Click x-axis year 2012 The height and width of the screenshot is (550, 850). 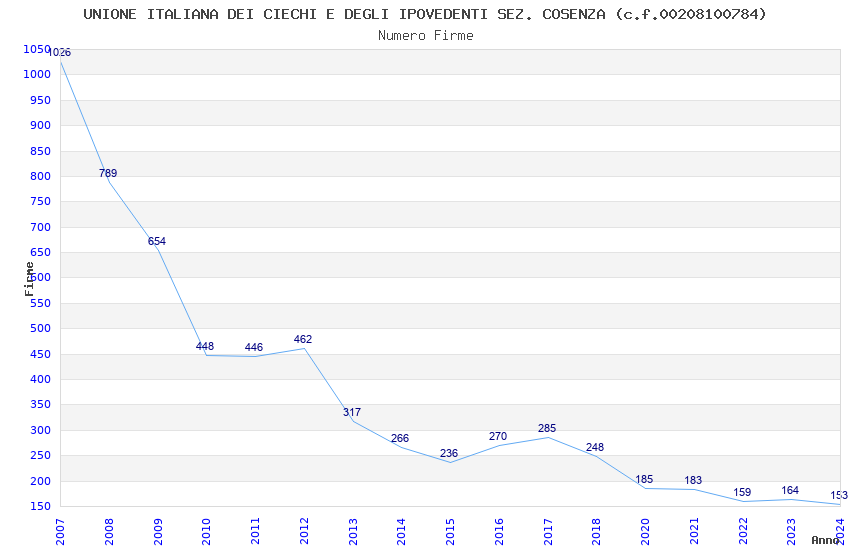(304, 532)
